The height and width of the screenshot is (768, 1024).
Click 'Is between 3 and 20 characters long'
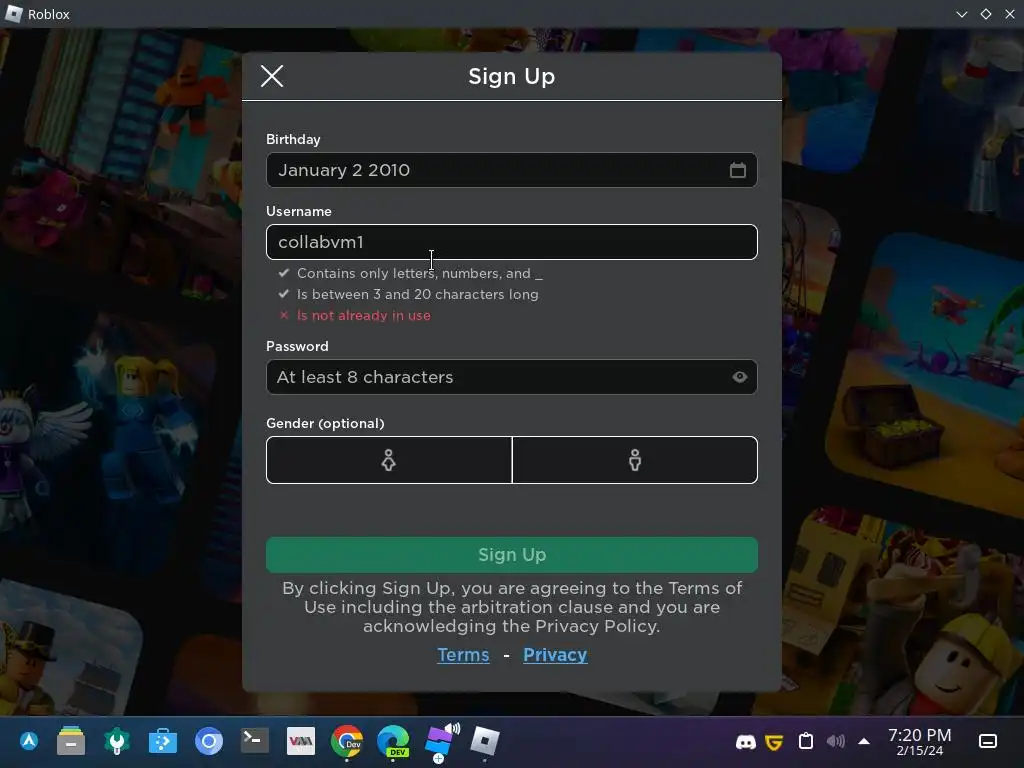click(x=418, y=295)
